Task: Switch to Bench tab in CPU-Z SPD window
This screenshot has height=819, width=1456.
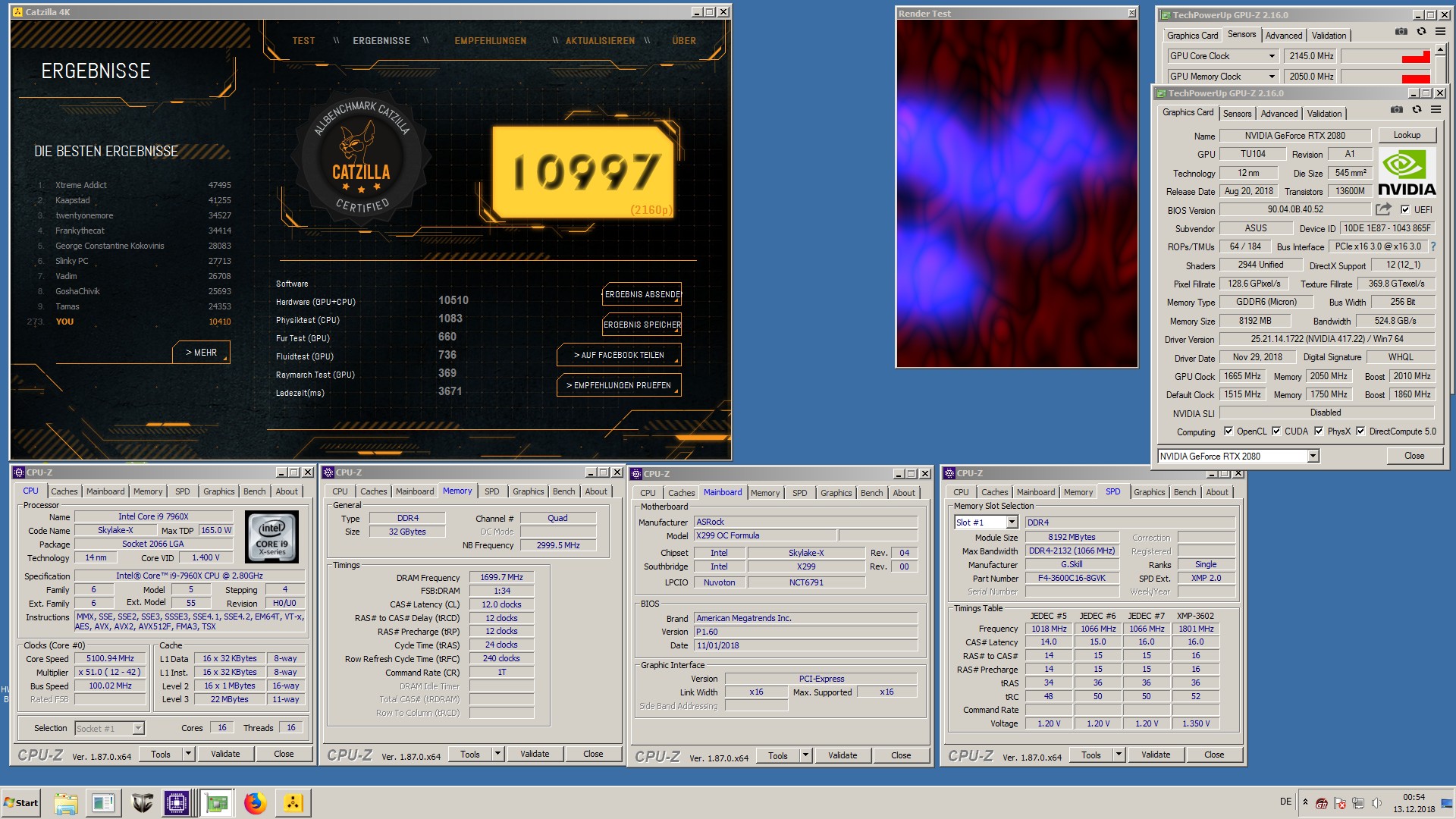Action: (1185, 492)
